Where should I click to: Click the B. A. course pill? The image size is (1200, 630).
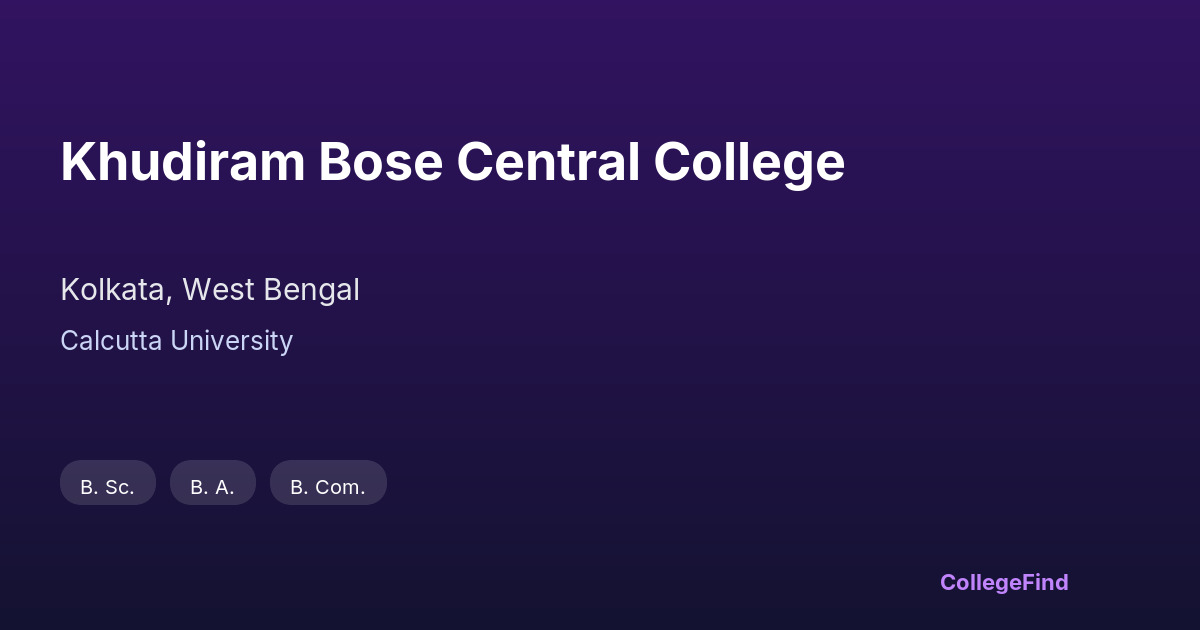coord(213,487)
